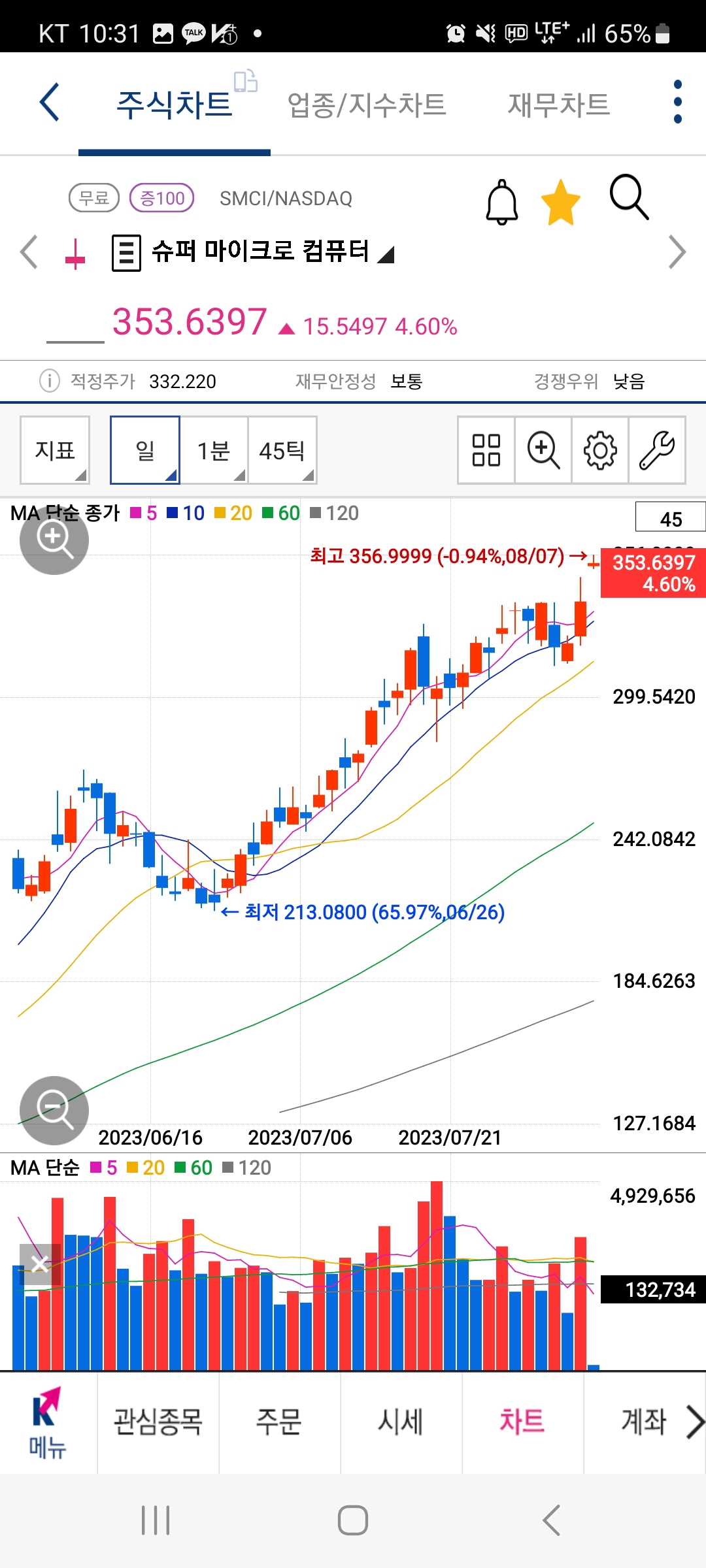Open chart settings gear

click(x=600, y=450)
